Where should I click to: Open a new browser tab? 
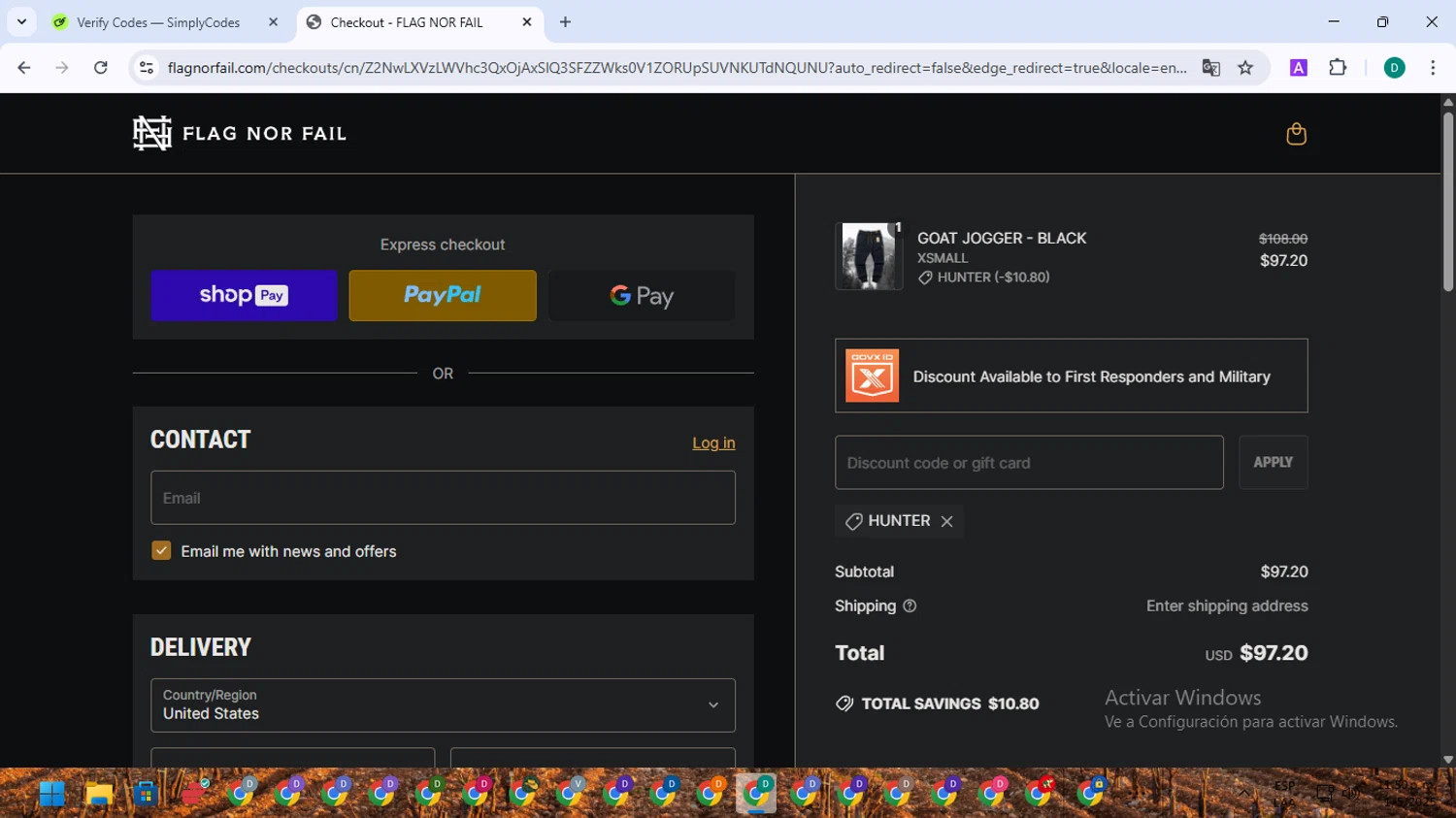tap(565, 22)
